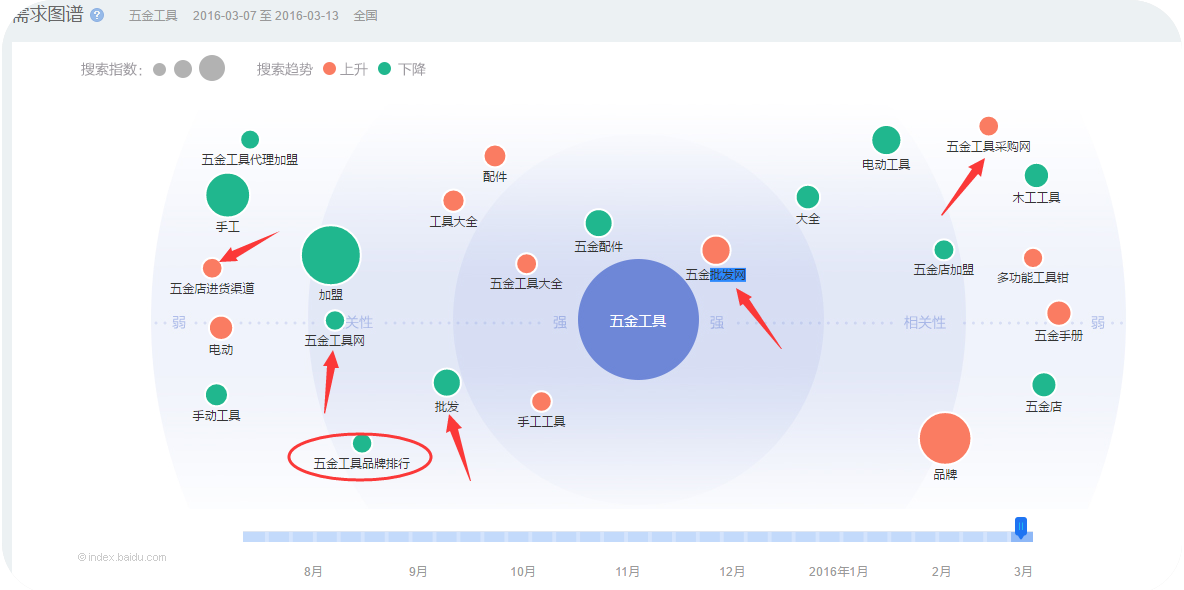Viewport: 1184px width, 590px height.
Task: Click the green 下降 trend legend dot
Action: point(385,70)
